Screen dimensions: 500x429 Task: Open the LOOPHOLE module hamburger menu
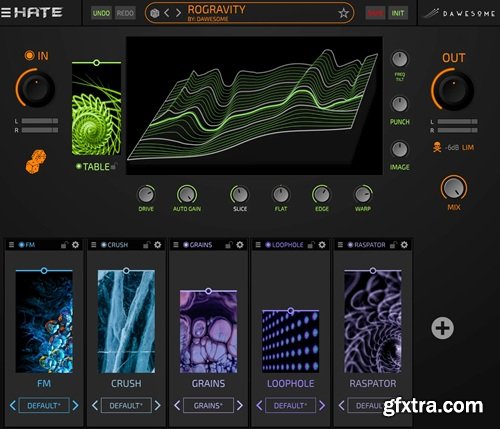pyautogui.click(x=258, y=245)
